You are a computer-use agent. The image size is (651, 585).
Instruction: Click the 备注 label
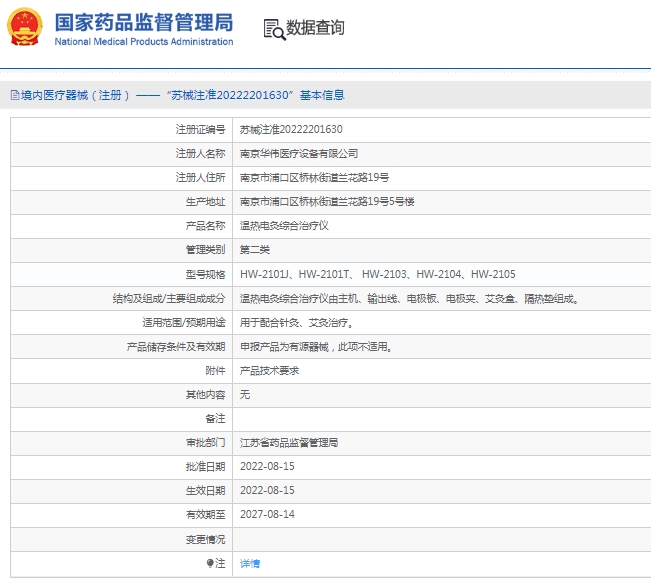tap(215, 419)
